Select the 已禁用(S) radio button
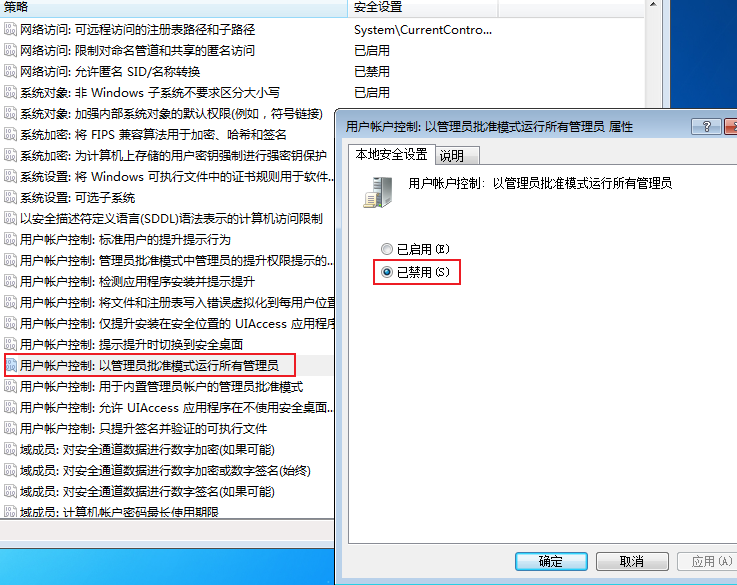The width and height of the screenshot is (737, 585). [386, 272]
